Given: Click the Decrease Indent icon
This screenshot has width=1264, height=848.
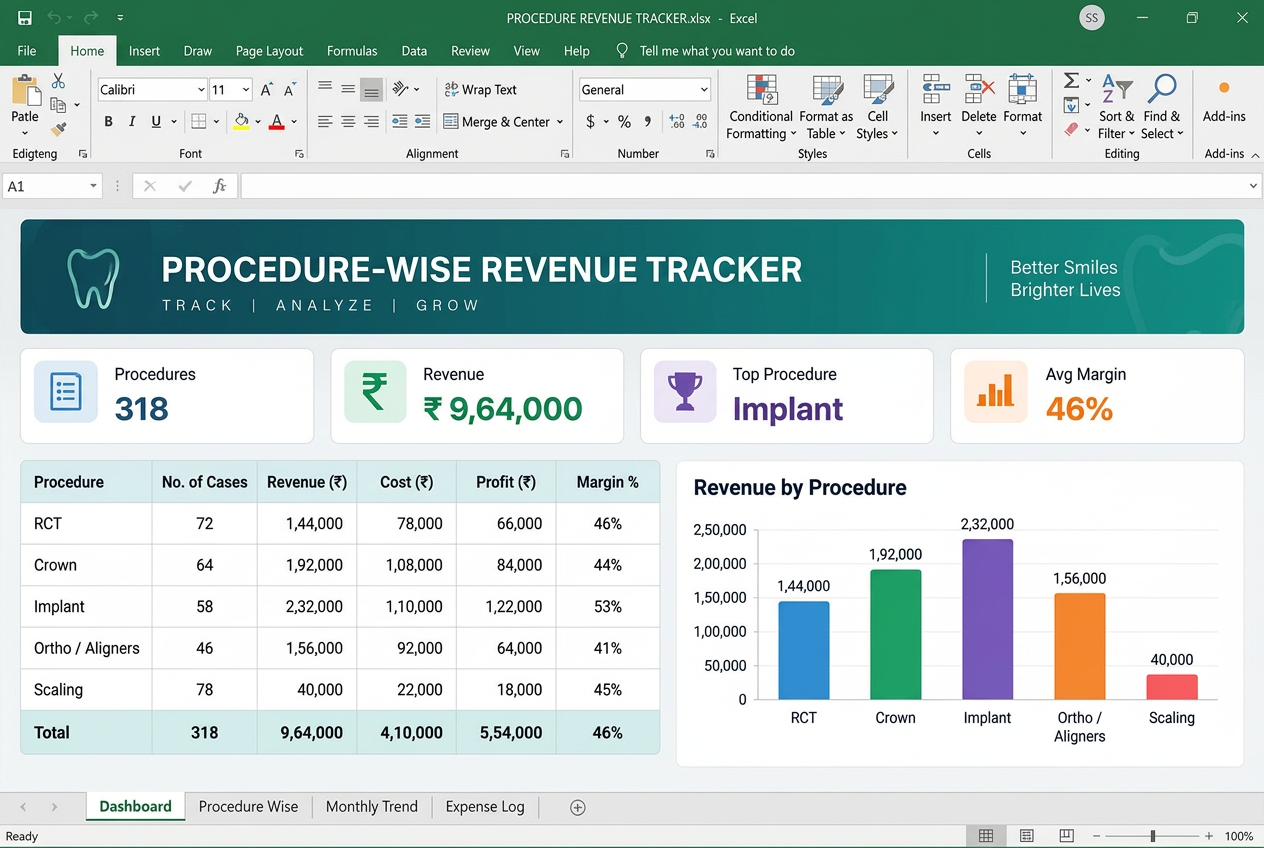Looking at the screenshot, I should [x=399, y=122].
